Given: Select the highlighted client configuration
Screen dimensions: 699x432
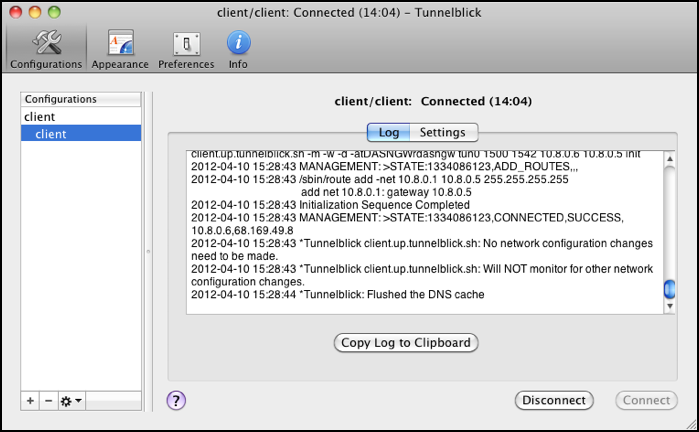Looking at the screenshot, I should (80, 133).
